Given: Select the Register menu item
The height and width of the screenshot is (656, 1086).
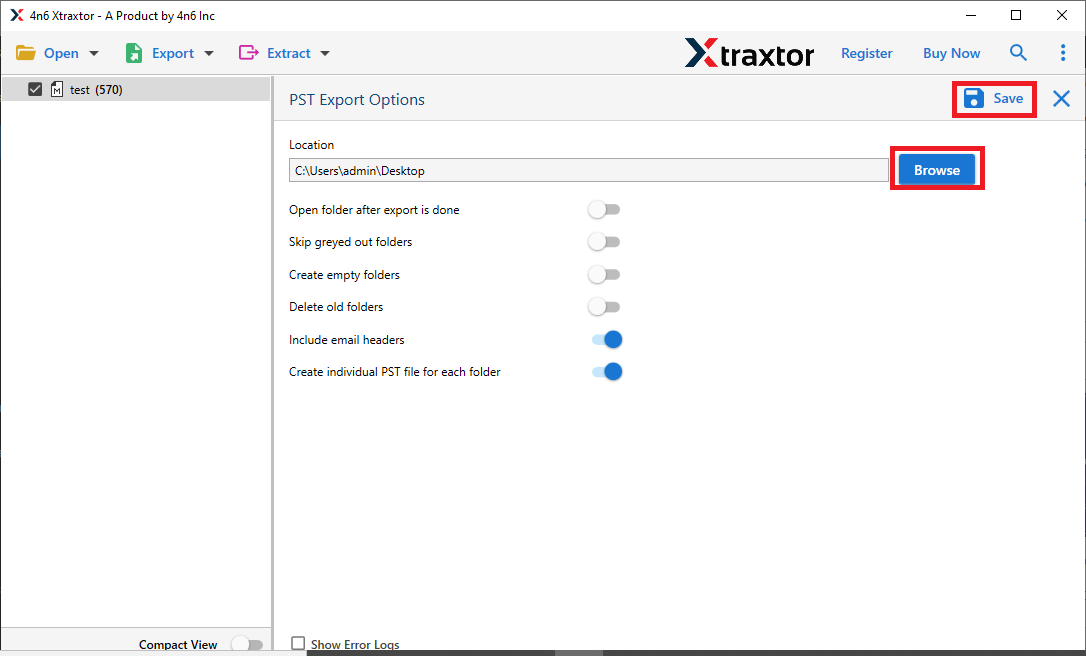Looking at the screenshot, I should point(866,52).
